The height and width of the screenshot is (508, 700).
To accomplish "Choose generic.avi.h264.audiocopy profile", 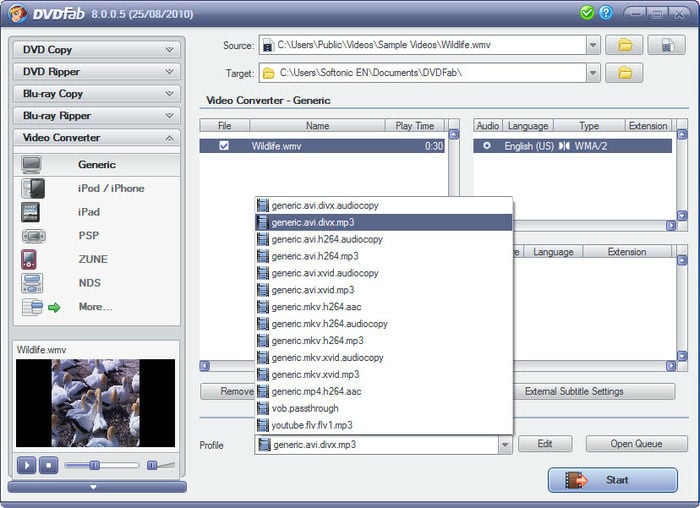I will (x=384, y=239).
